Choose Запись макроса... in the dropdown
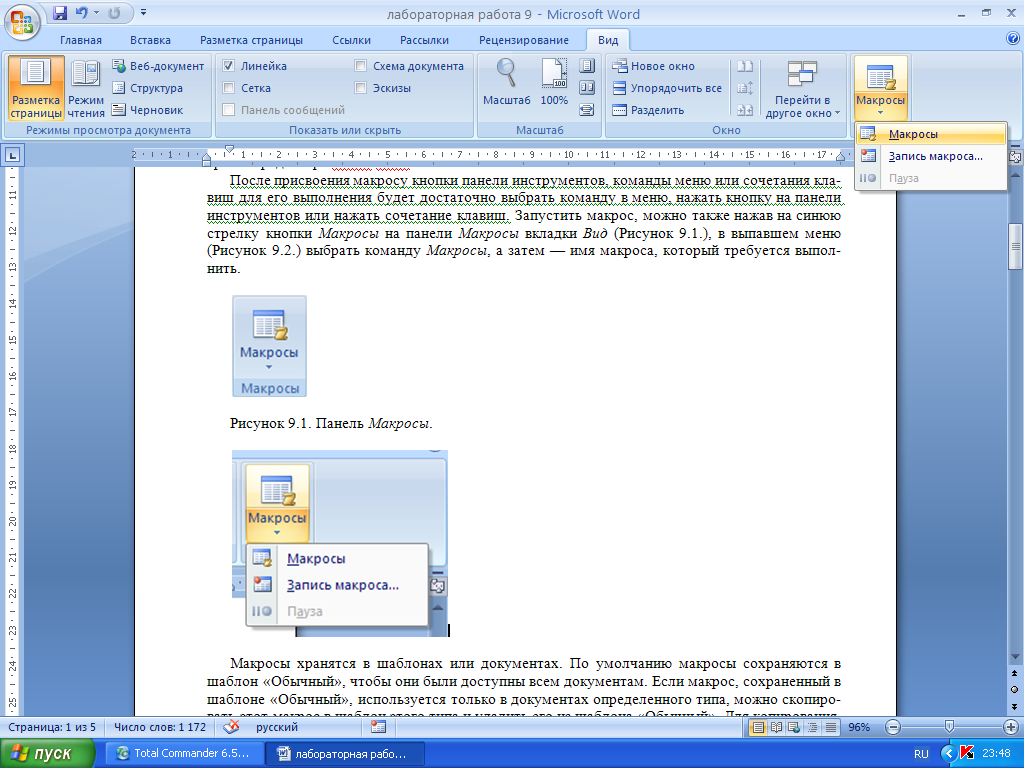Screen dimensions: 1024x768 click(x=931, y=157)
